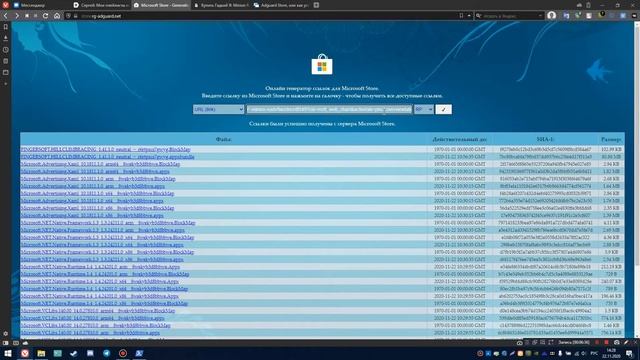Switch to the second browser tab
640x360 pixels.
click(101, 5)
